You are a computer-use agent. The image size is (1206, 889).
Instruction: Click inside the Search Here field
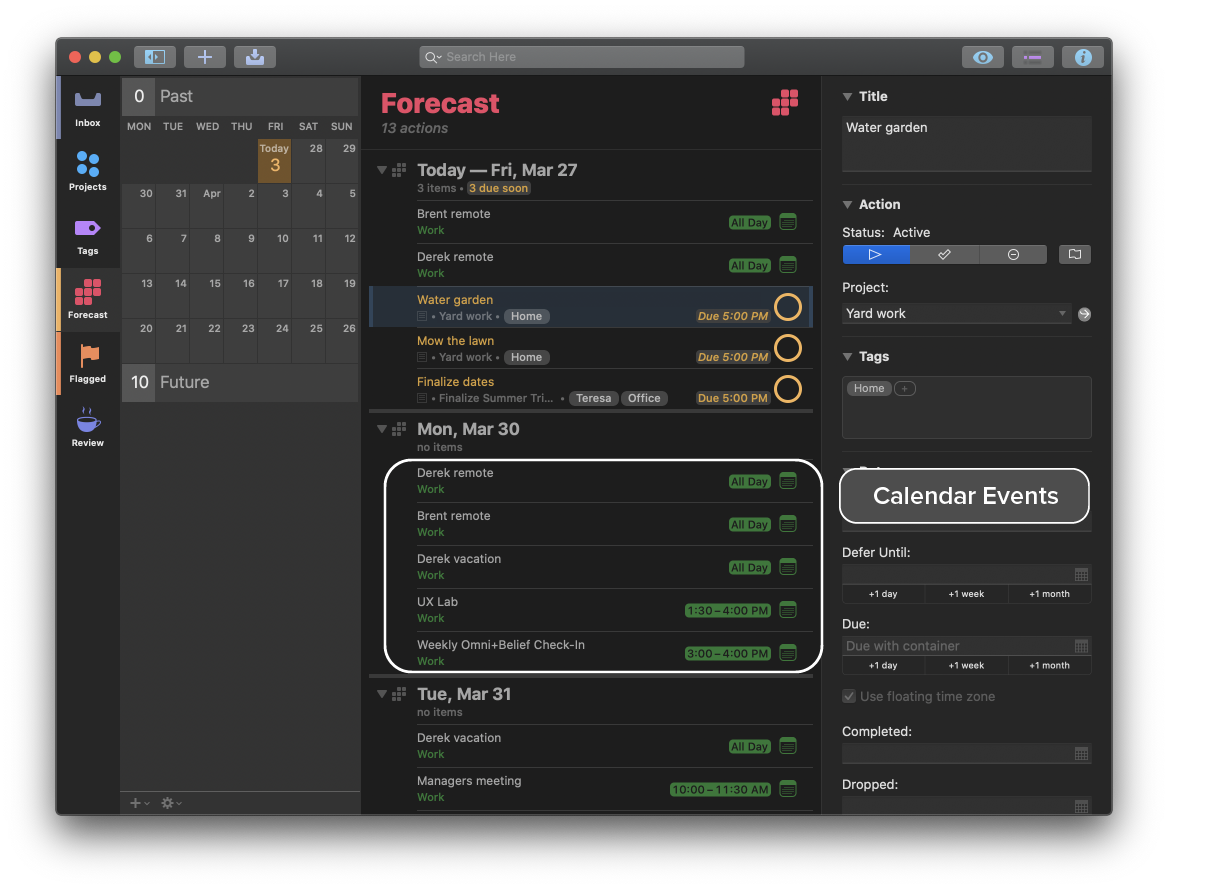point(580,57)
